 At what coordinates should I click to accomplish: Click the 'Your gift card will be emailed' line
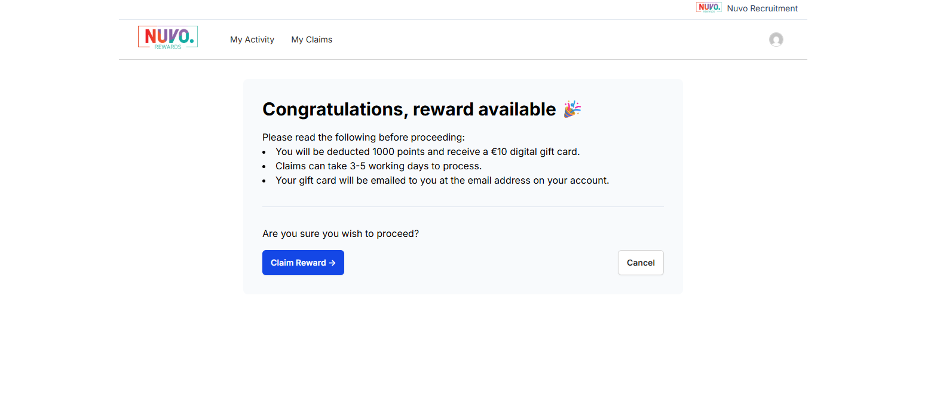[x=442, y=181]
